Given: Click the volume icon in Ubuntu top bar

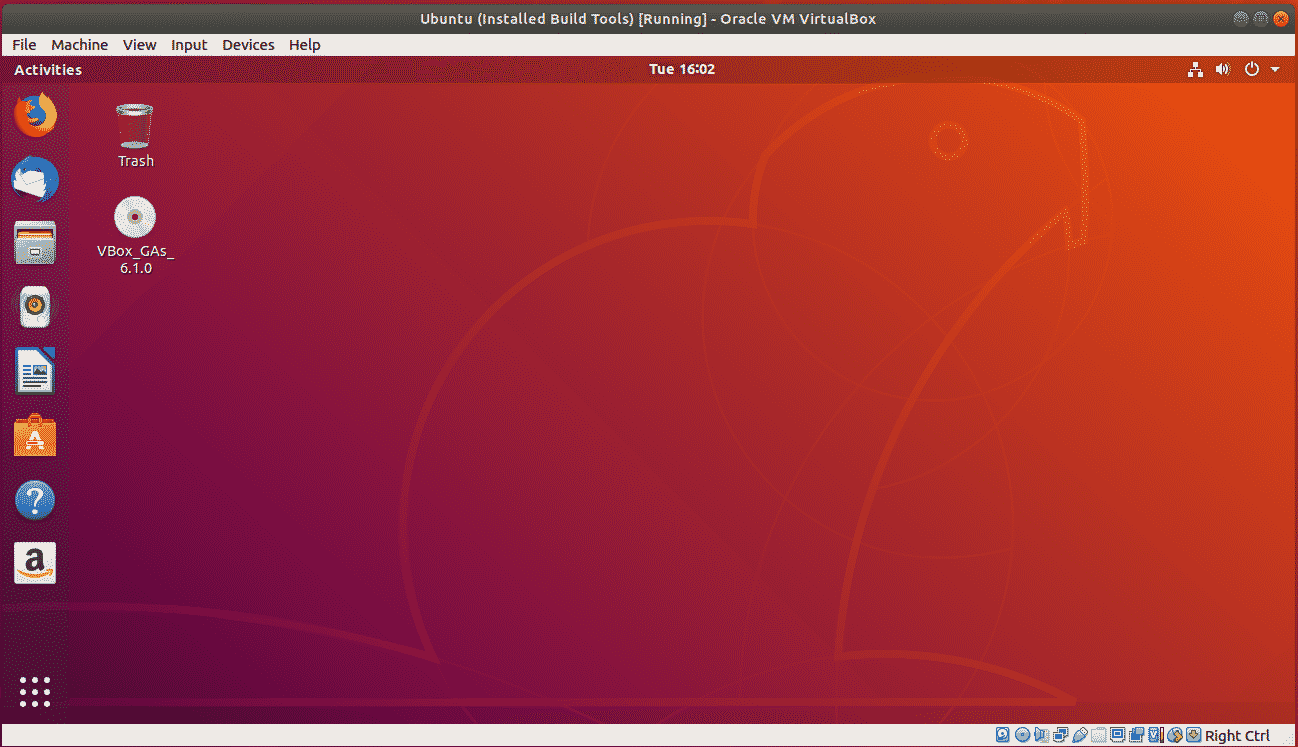Looking at the screenshot, I should pyautogui.click(x=1222, y=69).
